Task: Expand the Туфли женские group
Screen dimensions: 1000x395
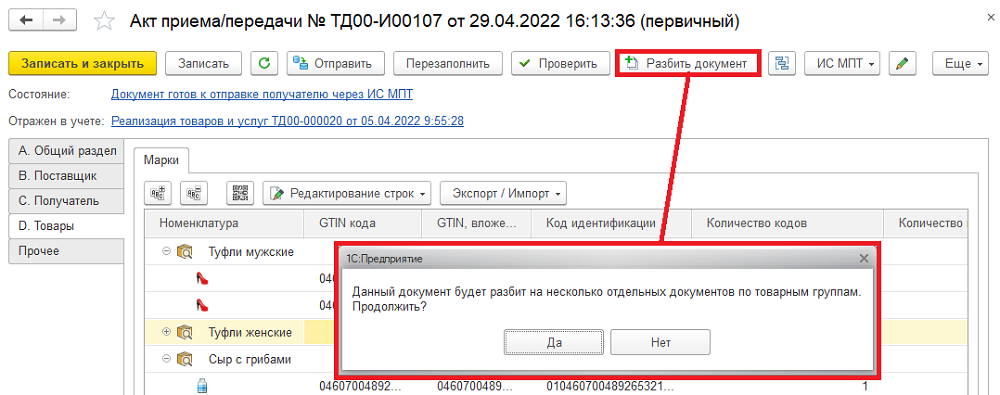Action: [x=166, y=332]
